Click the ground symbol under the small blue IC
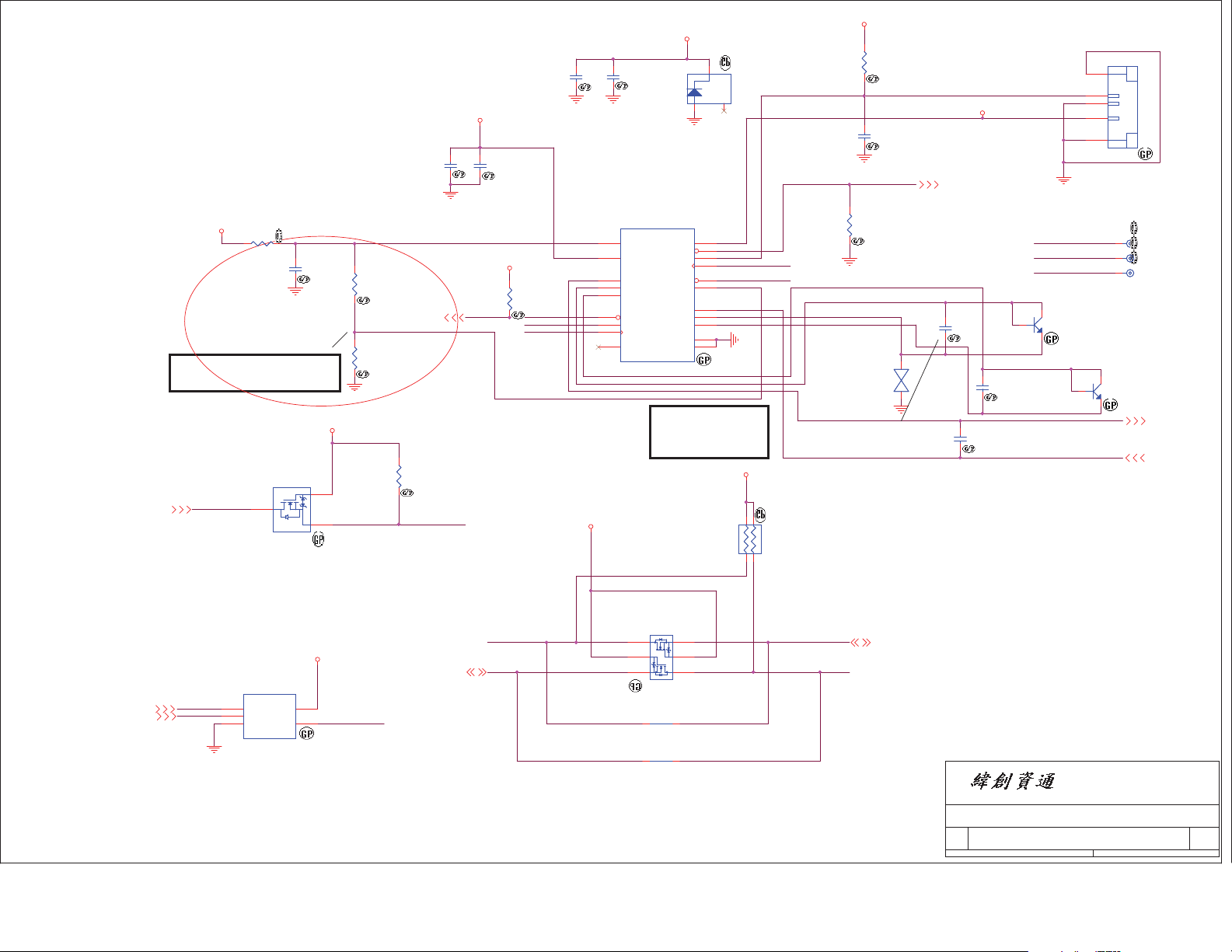 click(214, 749)
